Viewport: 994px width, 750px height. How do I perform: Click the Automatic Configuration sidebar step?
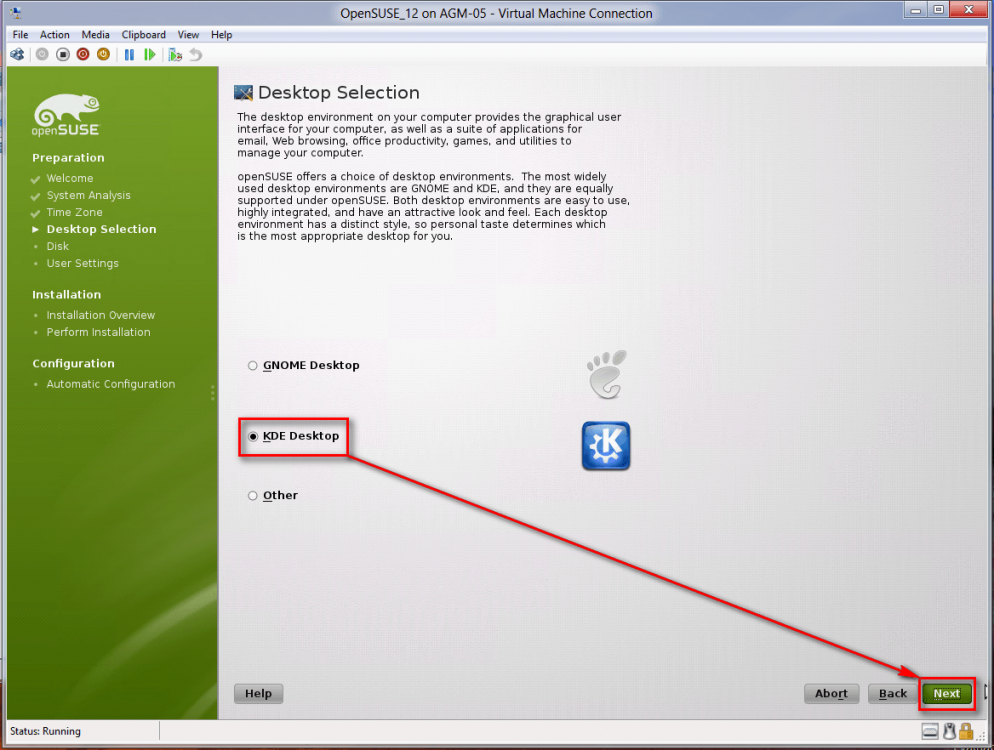point(110,384)
